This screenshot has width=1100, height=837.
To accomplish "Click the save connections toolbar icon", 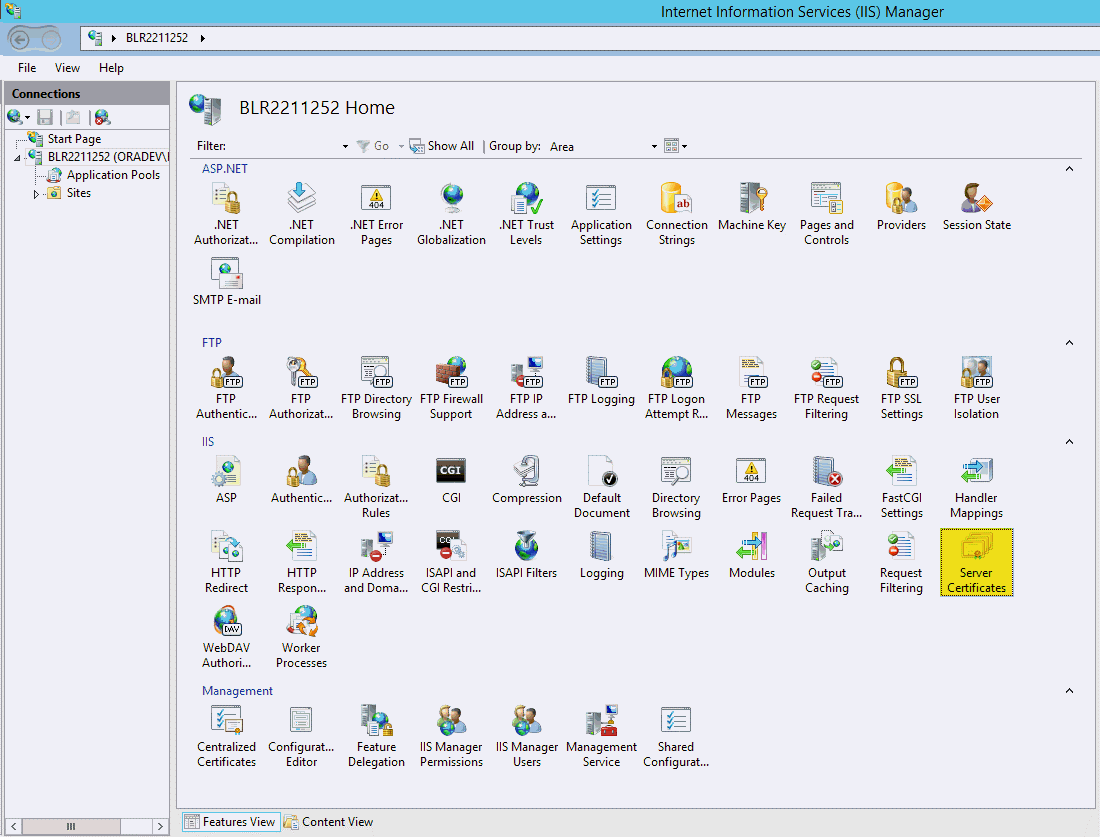I will tap(45, 117).
